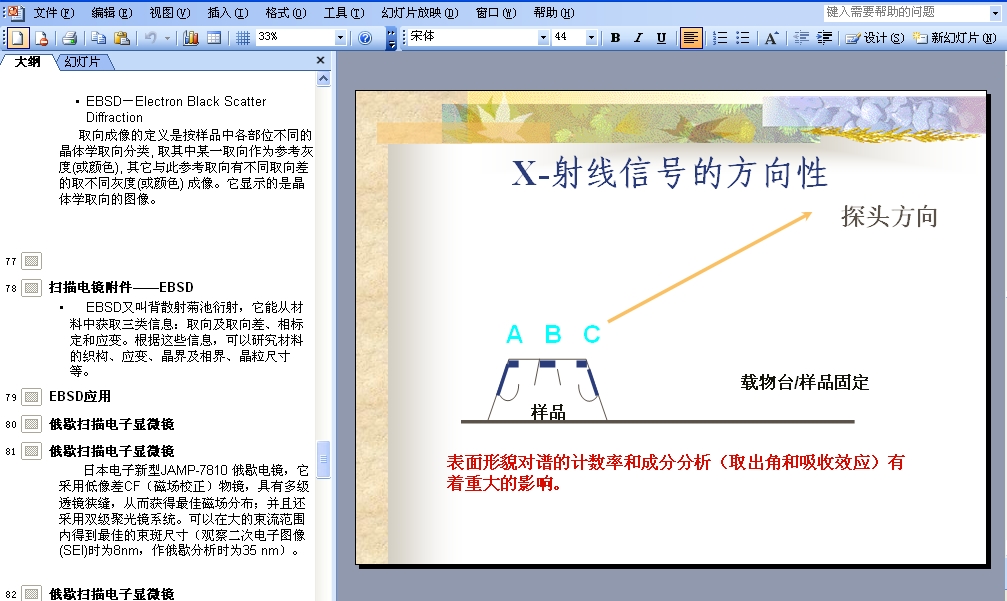Click the outline pane scroll up arrow

324,79
